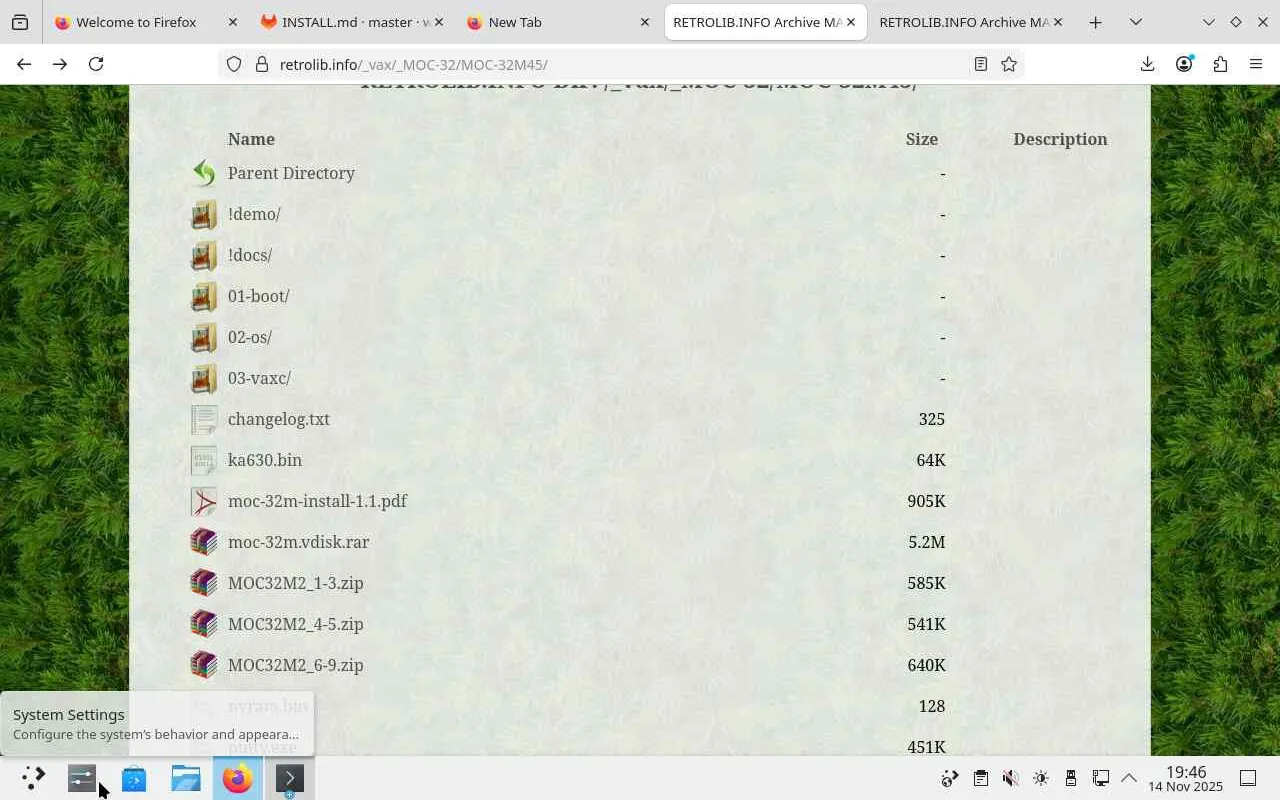
Task: Open the KDE application launcher
Action: tap(33, 778)
